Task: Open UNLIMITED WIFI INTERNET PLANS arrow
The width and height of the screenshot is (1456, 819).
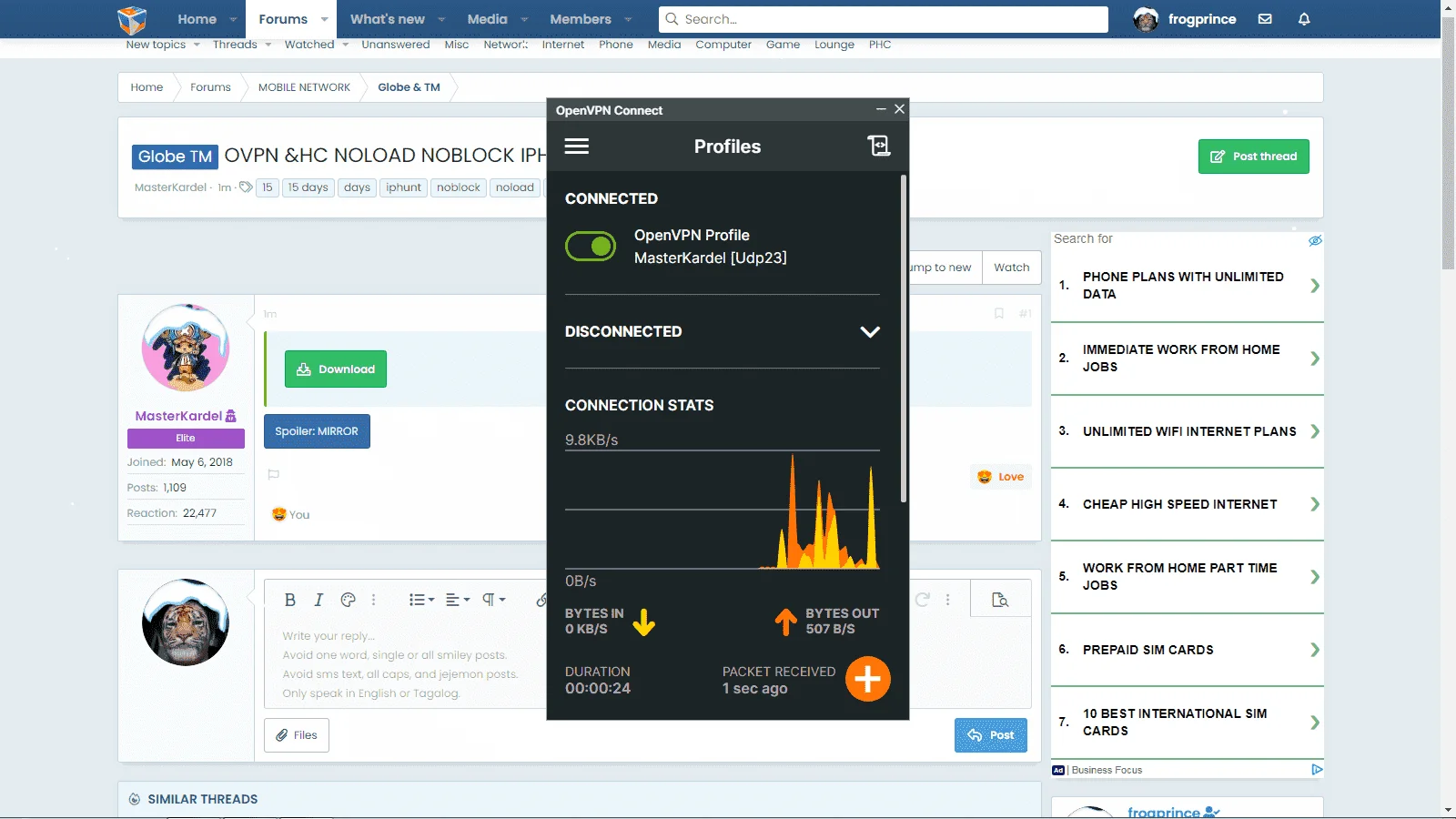Action: [1315, 431]
